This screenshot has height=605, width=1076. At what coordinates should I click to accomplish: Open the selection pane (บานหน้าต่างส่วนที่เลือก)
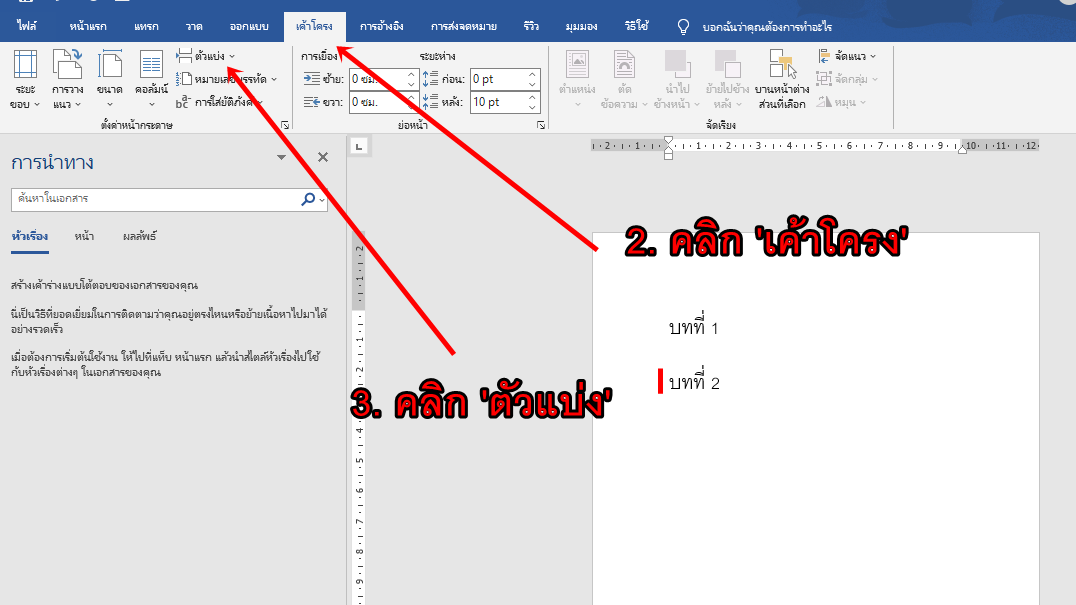[782, 80]
